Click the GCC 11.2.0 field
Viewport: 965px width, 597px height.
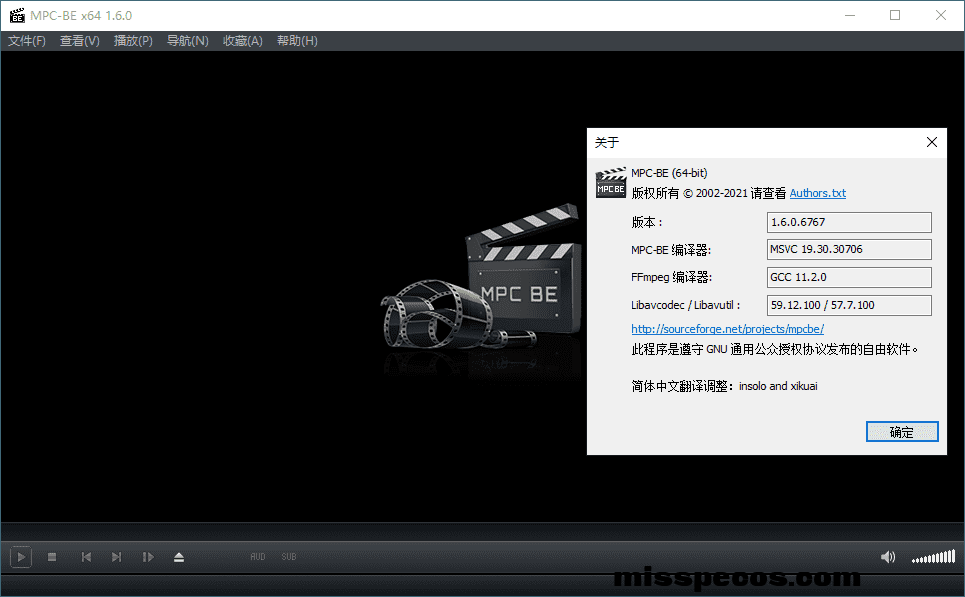849,277
